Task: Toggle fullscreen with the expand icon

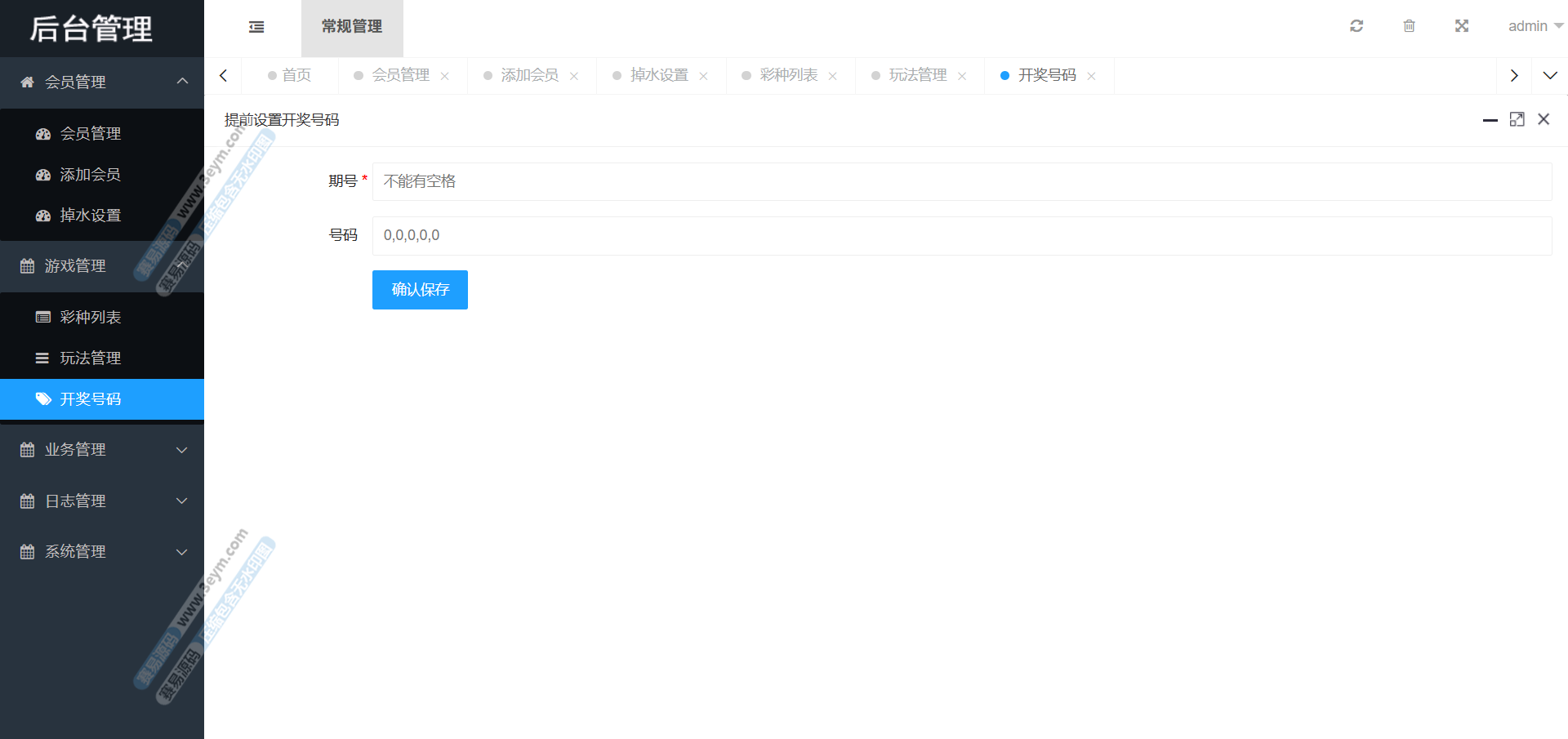Action: [x=1462, y=26]
